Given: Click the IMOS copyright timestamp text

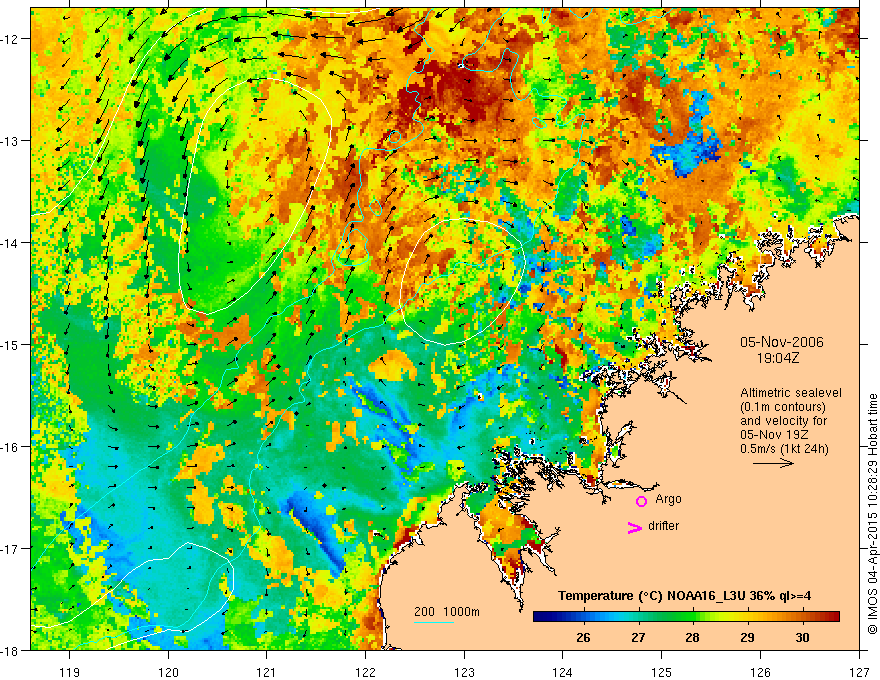Looking at the screenshot, I should coord(872,514).
